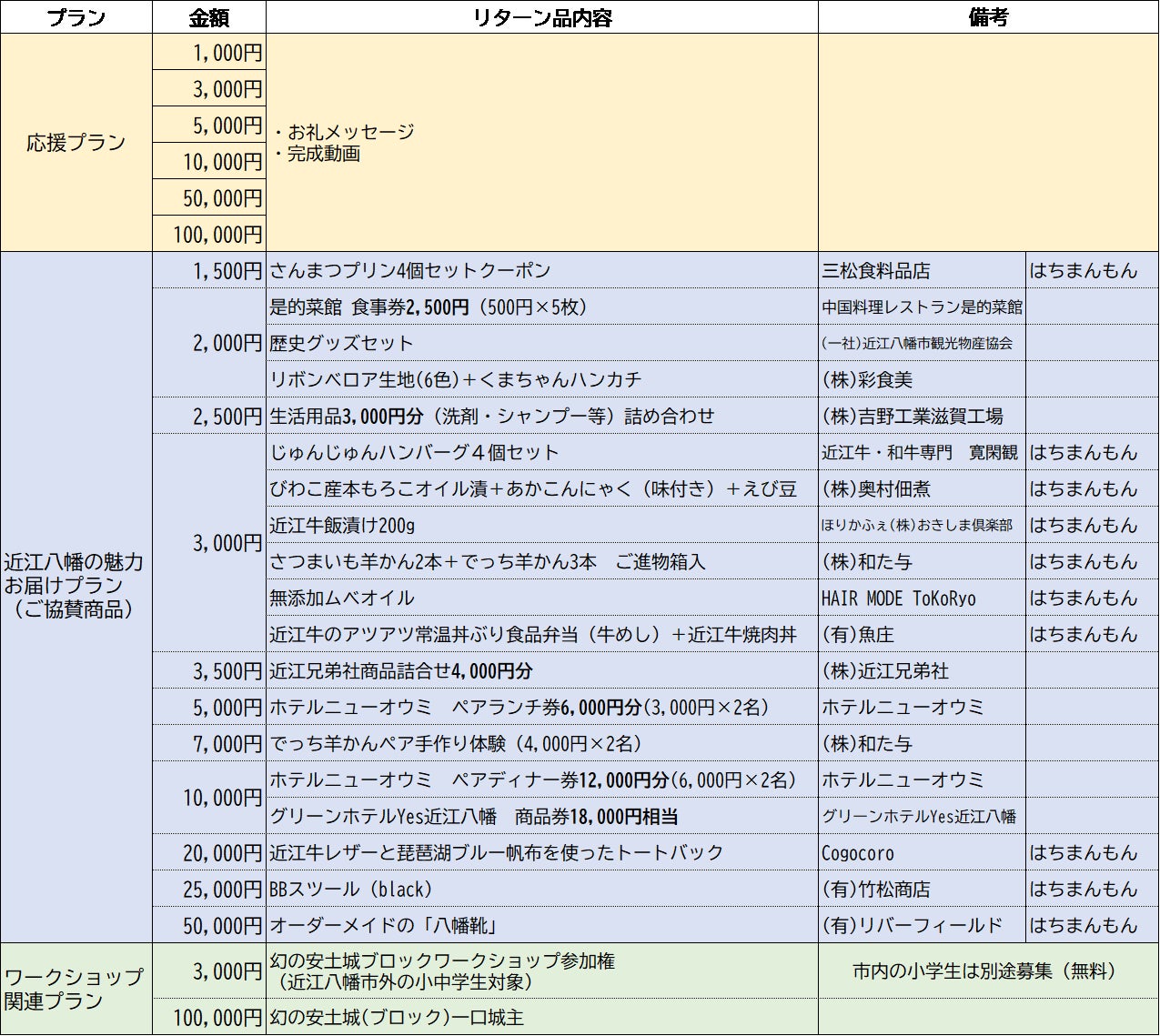This screenshot has height=1036, width=1160.
Task: Select the オーダーメイドの「八幡靴」 item
Action: 383,926
